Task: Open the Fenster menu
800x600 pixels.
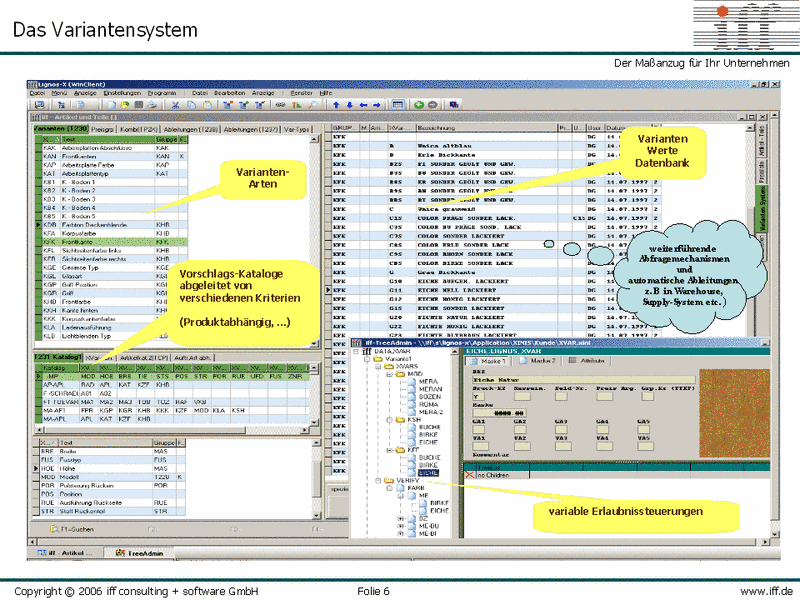Action: point(302,93)
